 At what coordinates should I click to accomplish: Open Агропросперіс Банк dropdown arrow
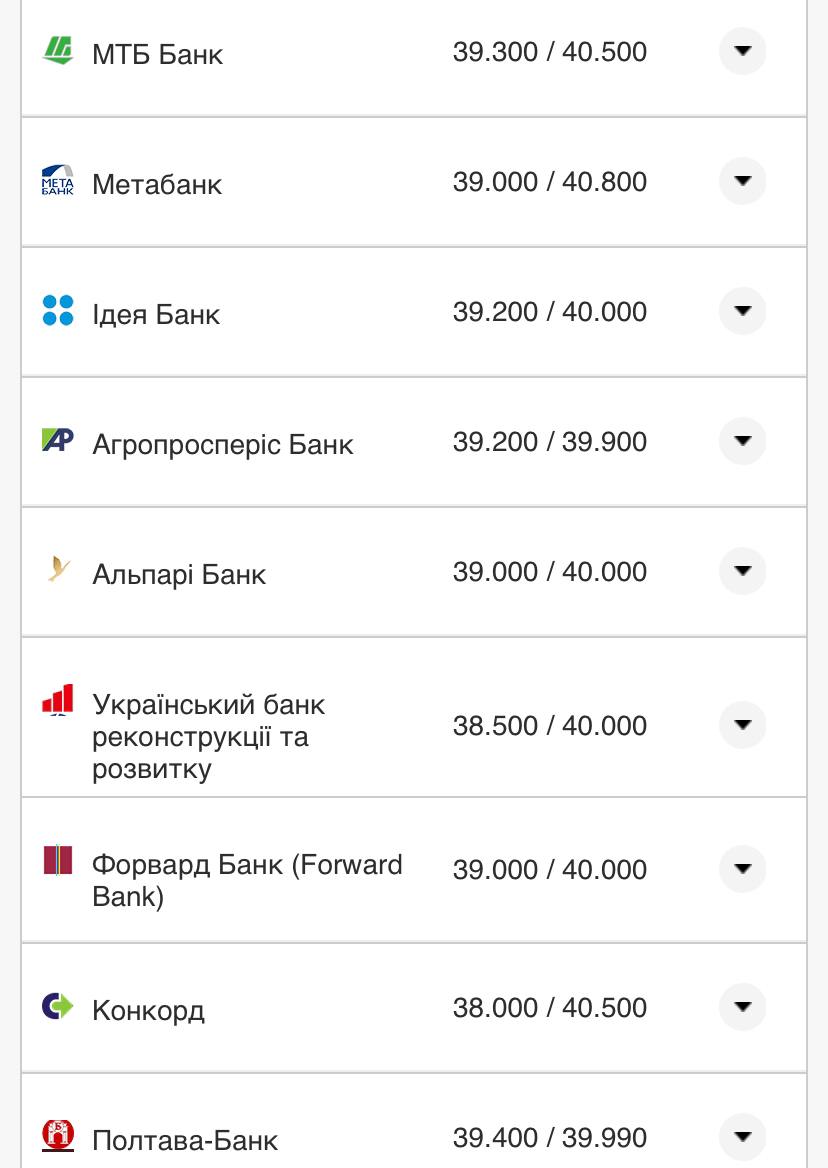(x=742, y=441)
